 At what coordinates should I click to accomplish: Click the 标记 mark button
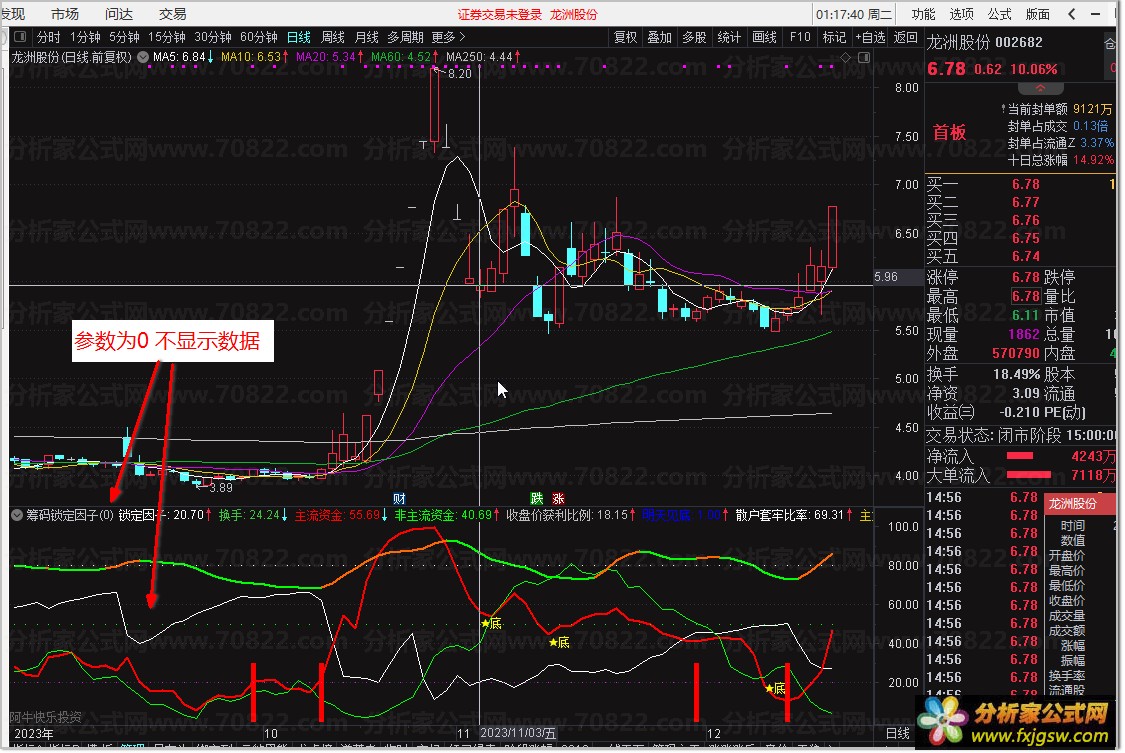[834, 37]
